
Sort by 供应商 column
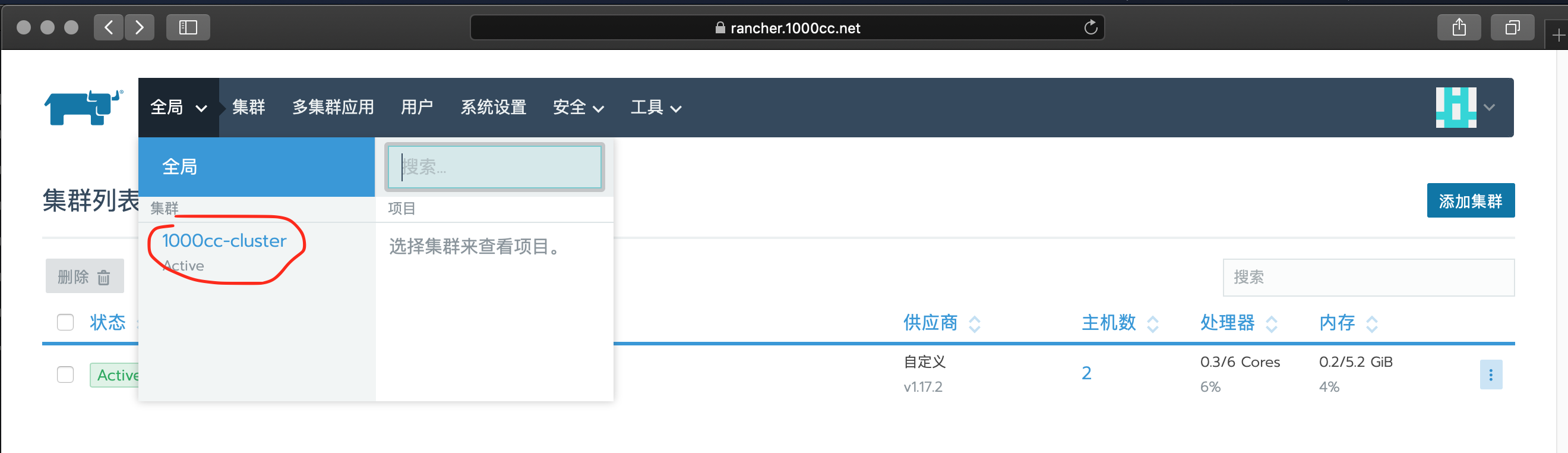941,322
